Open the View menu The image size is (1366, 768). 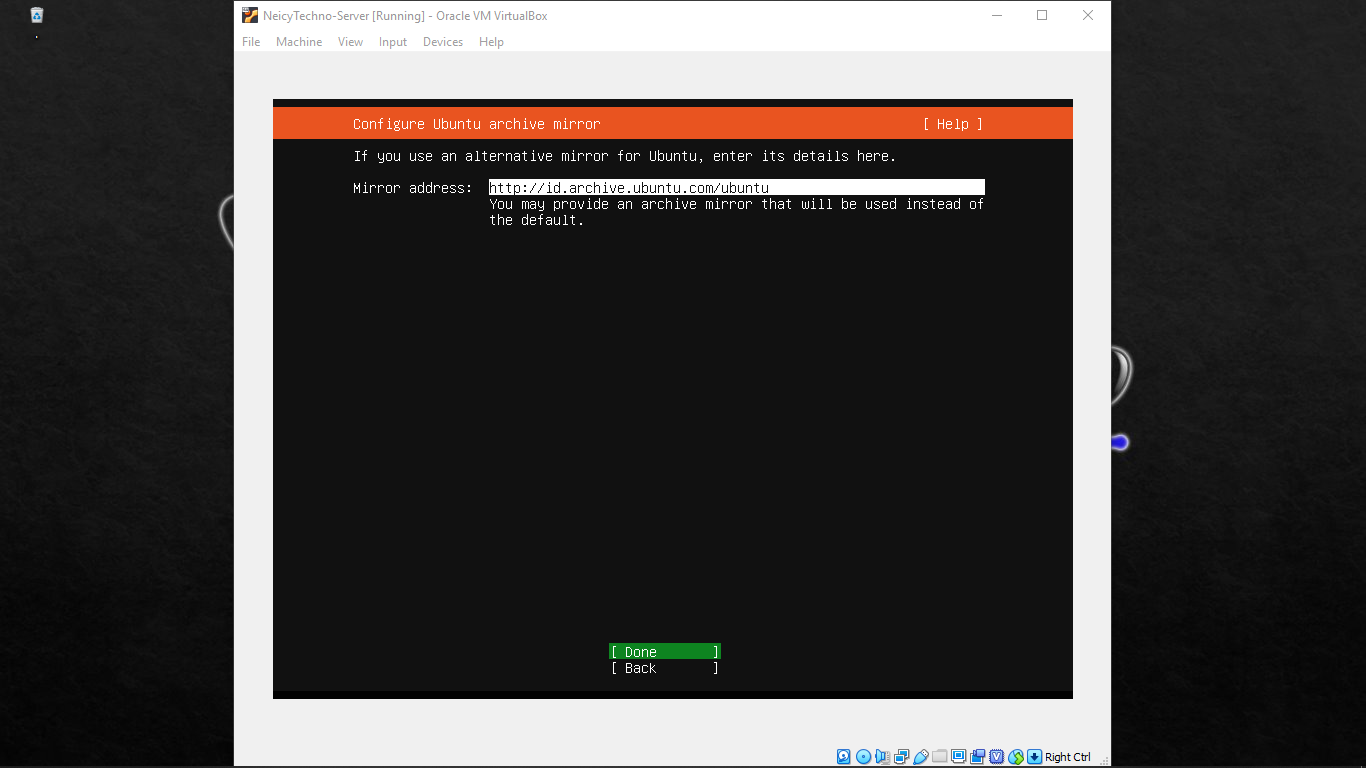pos(350,42)
